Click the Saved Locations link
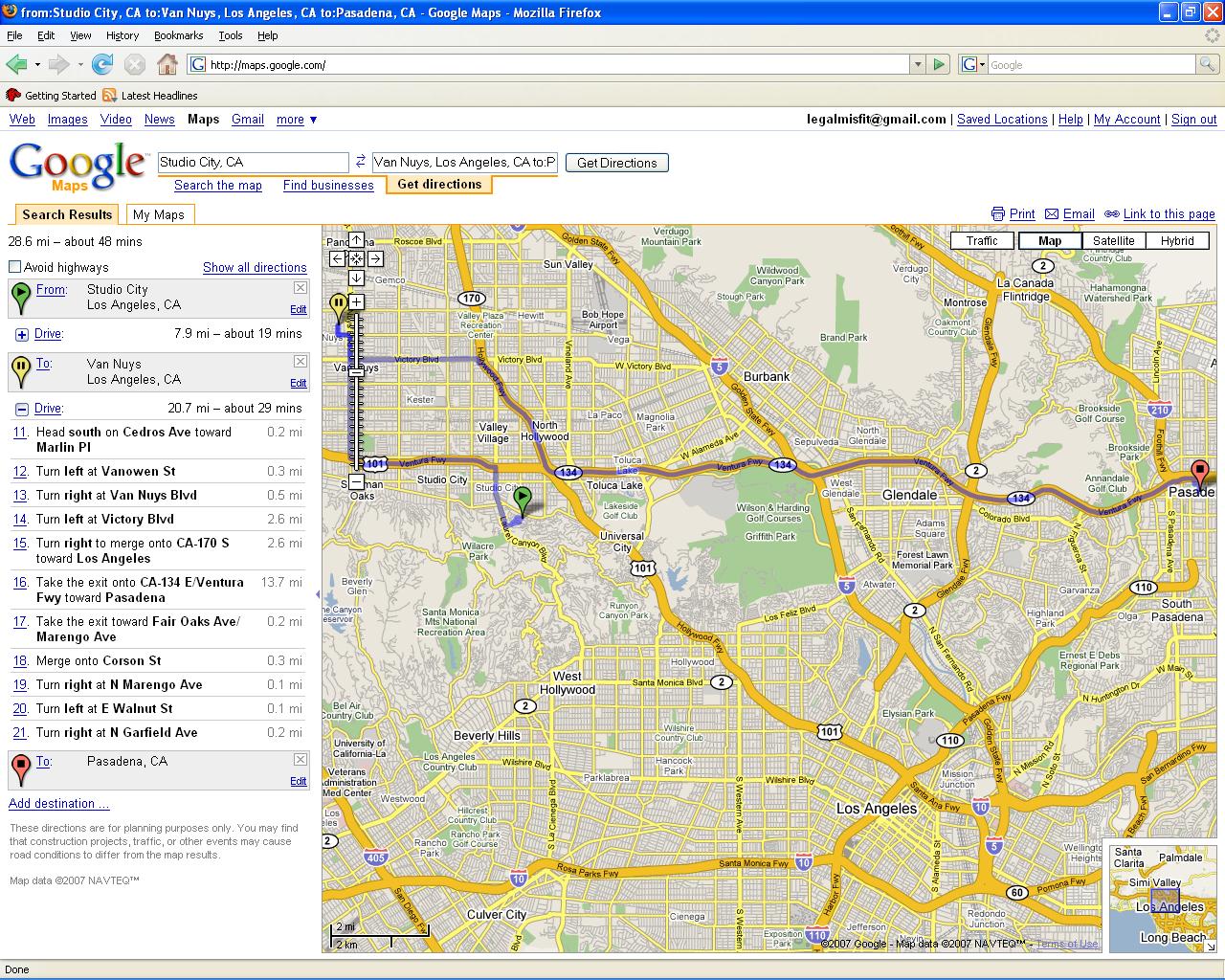This screenshot has width=1225, height=980. click(x=1002, y=120)
